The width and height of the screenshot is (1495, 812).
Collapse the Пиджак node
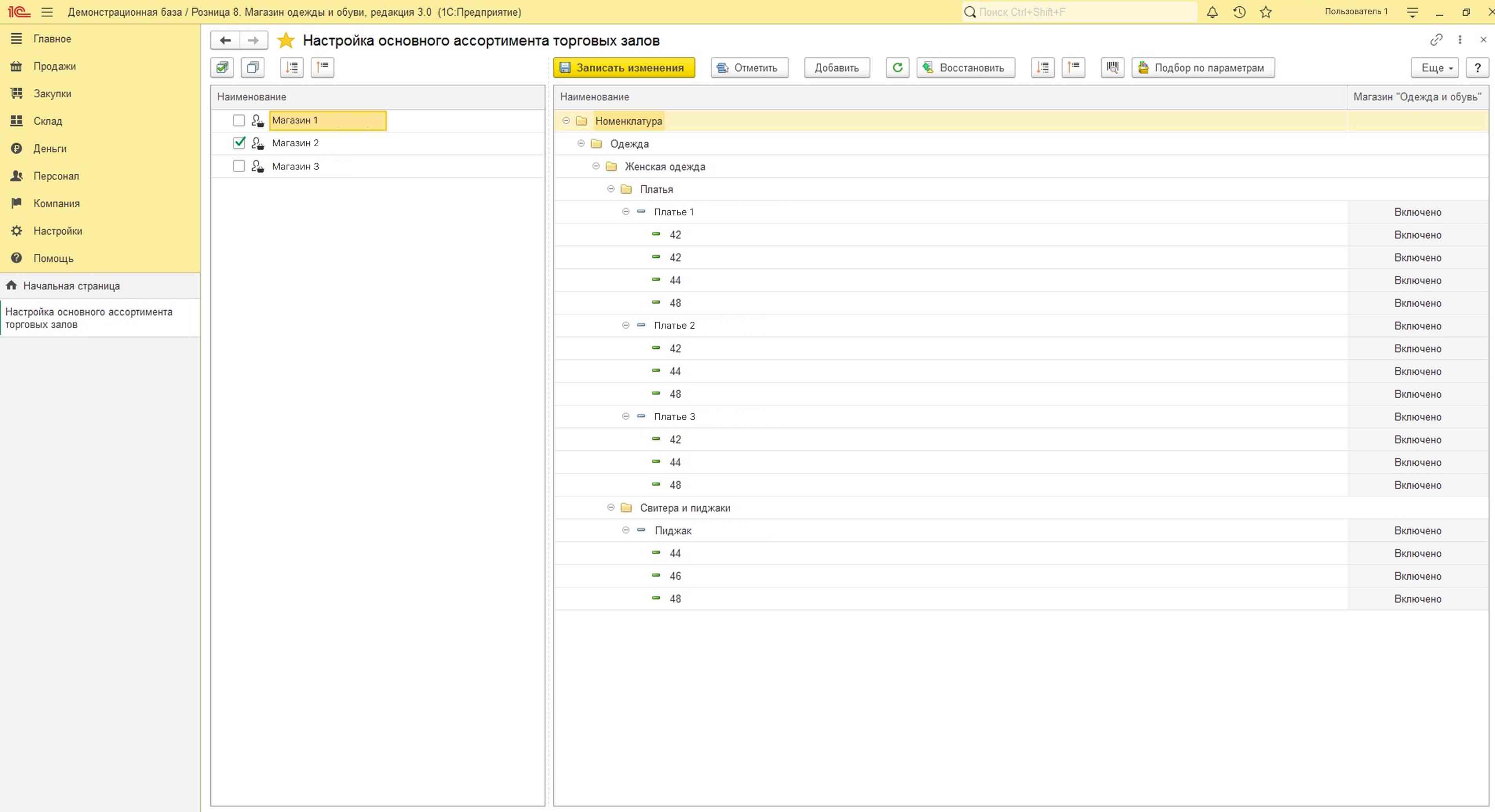click(x=625, y=530)
